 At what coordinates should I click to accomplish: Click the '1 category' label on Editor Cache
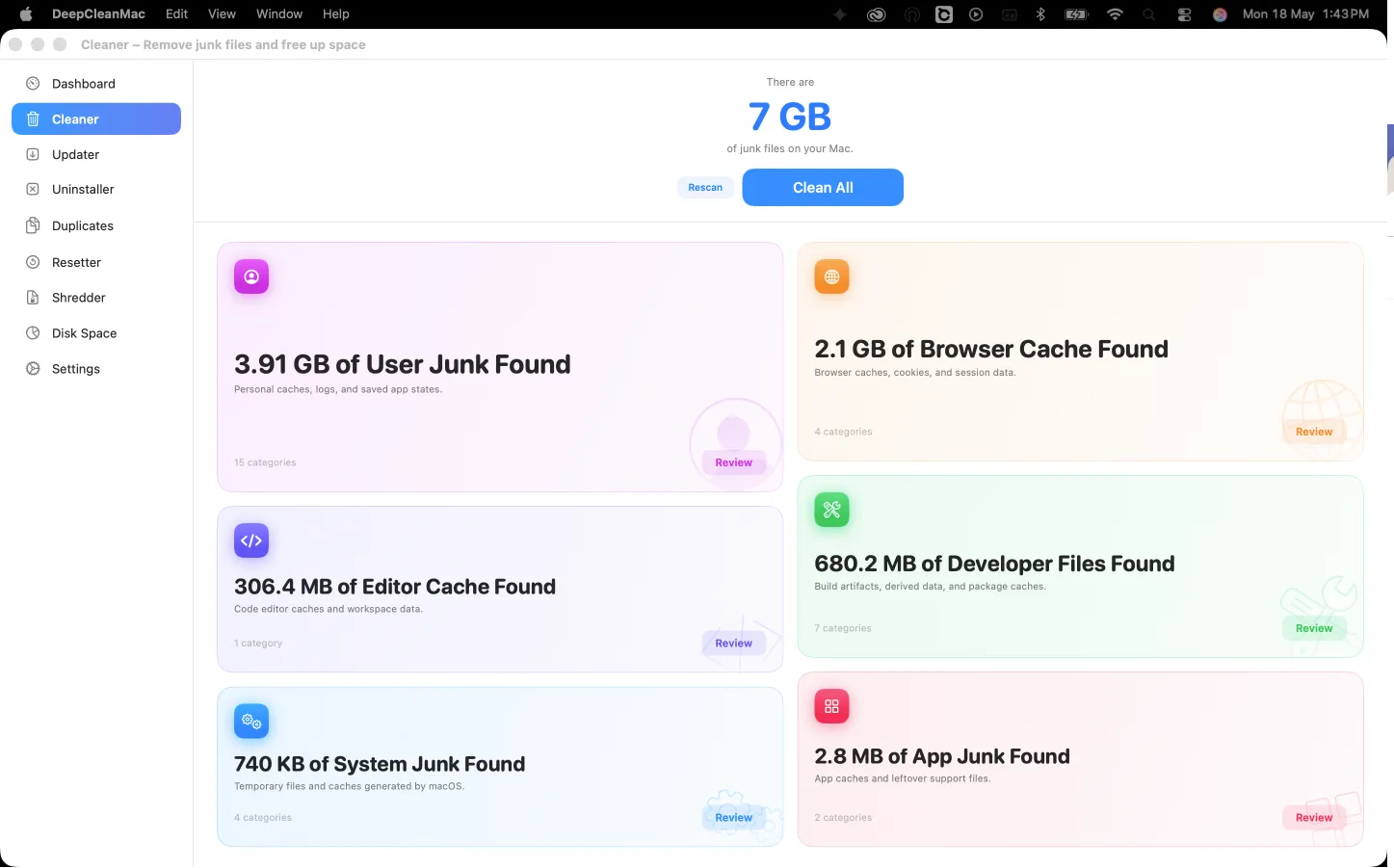(x=258, y=644)
